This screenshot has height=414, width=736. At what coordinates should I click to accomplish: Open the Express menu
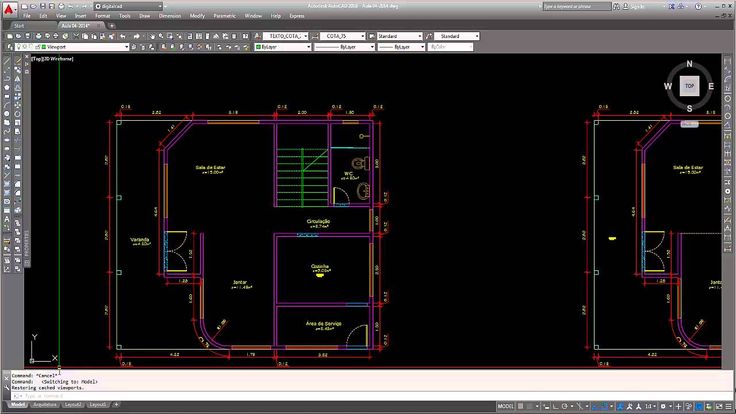[x=297, y=16]
